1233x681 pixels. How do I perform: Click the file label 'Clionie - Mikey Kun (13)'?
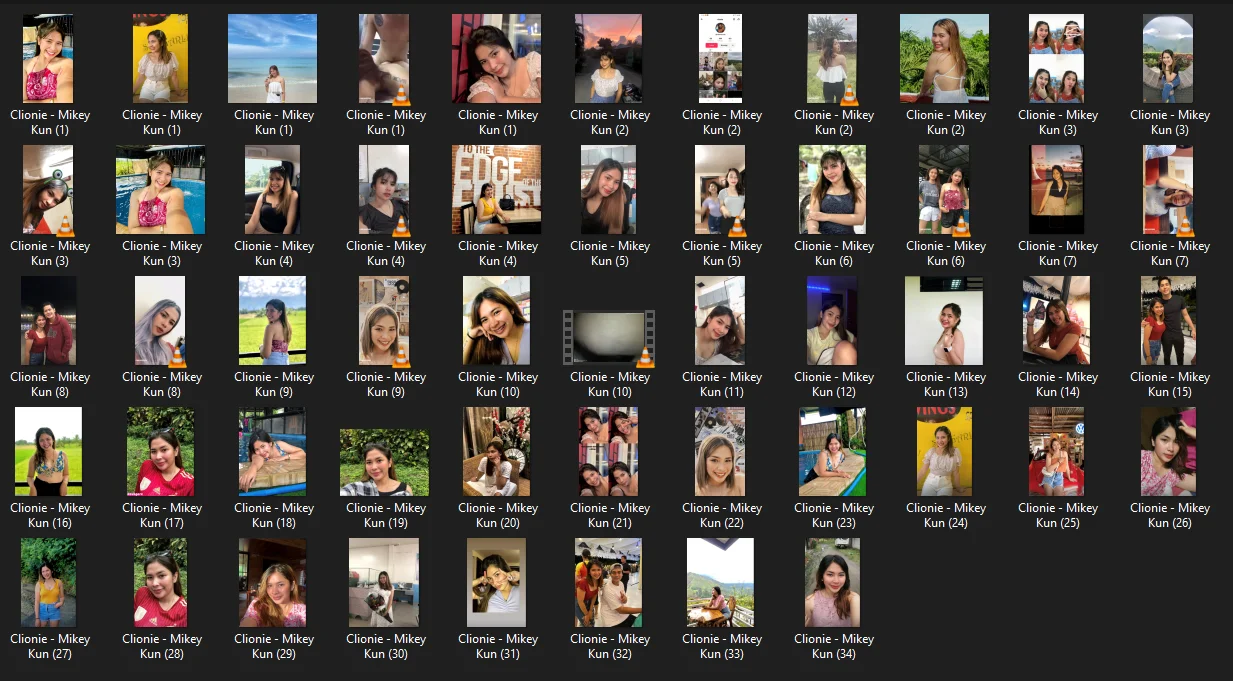(x=946, y=384)
